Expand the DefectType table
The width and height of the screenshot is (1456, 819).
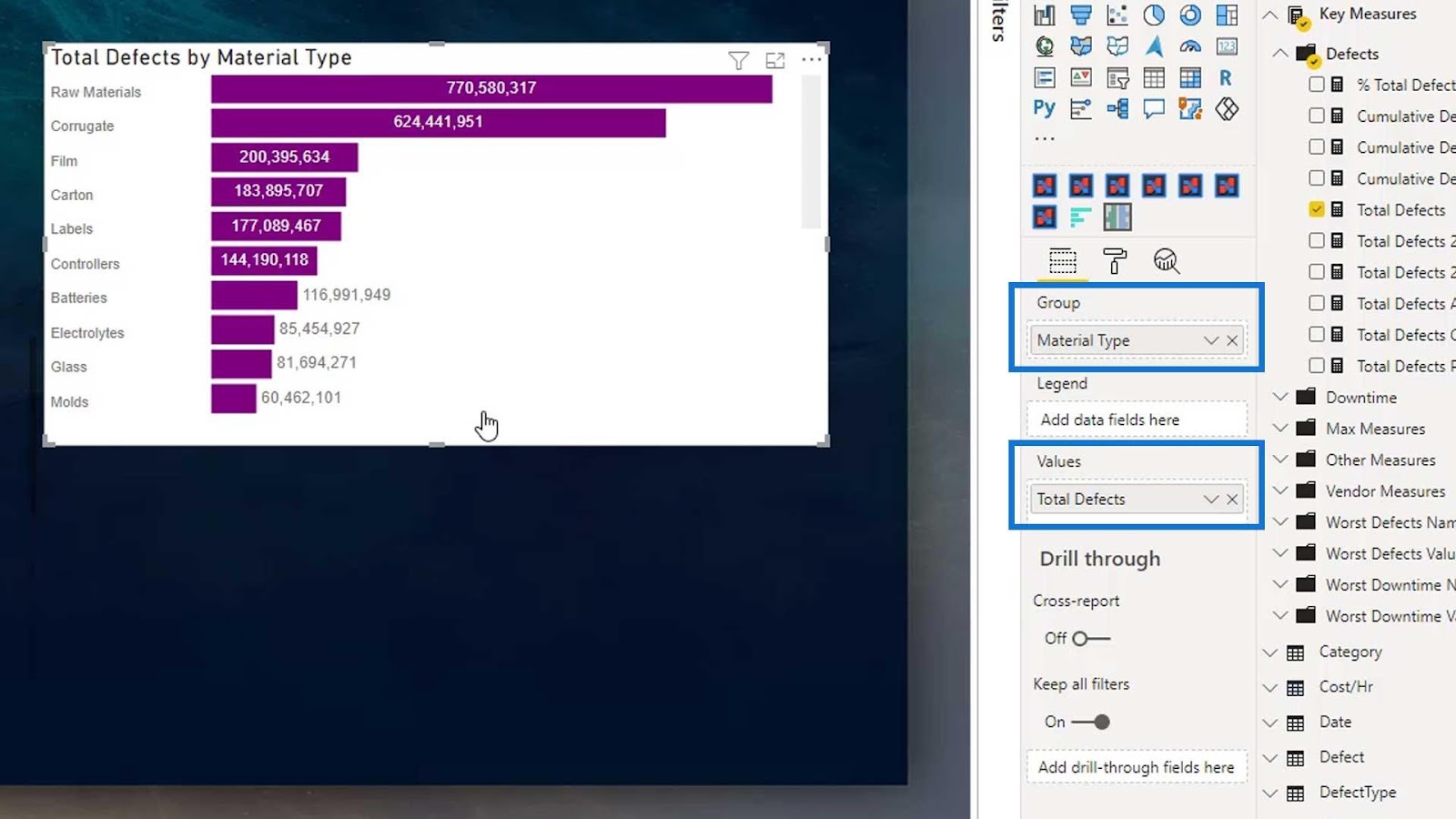coord(1270,793)
